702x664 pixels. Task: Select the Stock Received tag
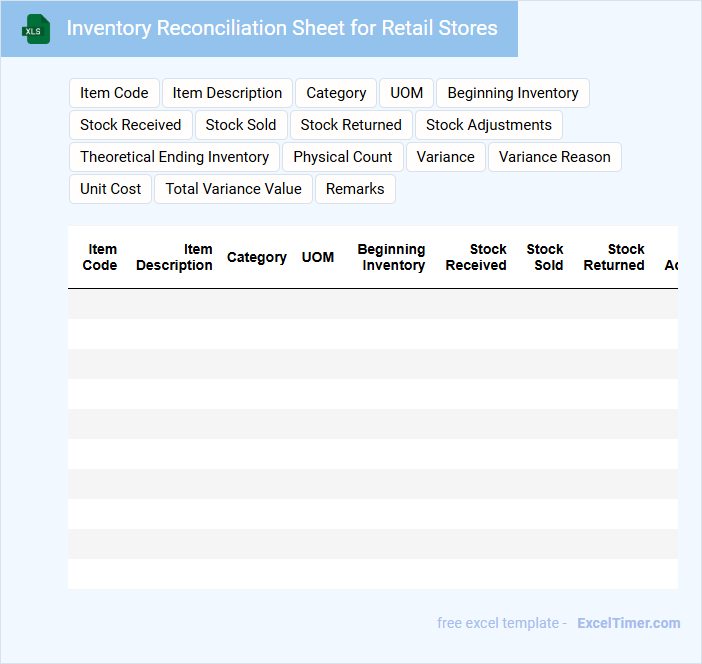(130, 125)
